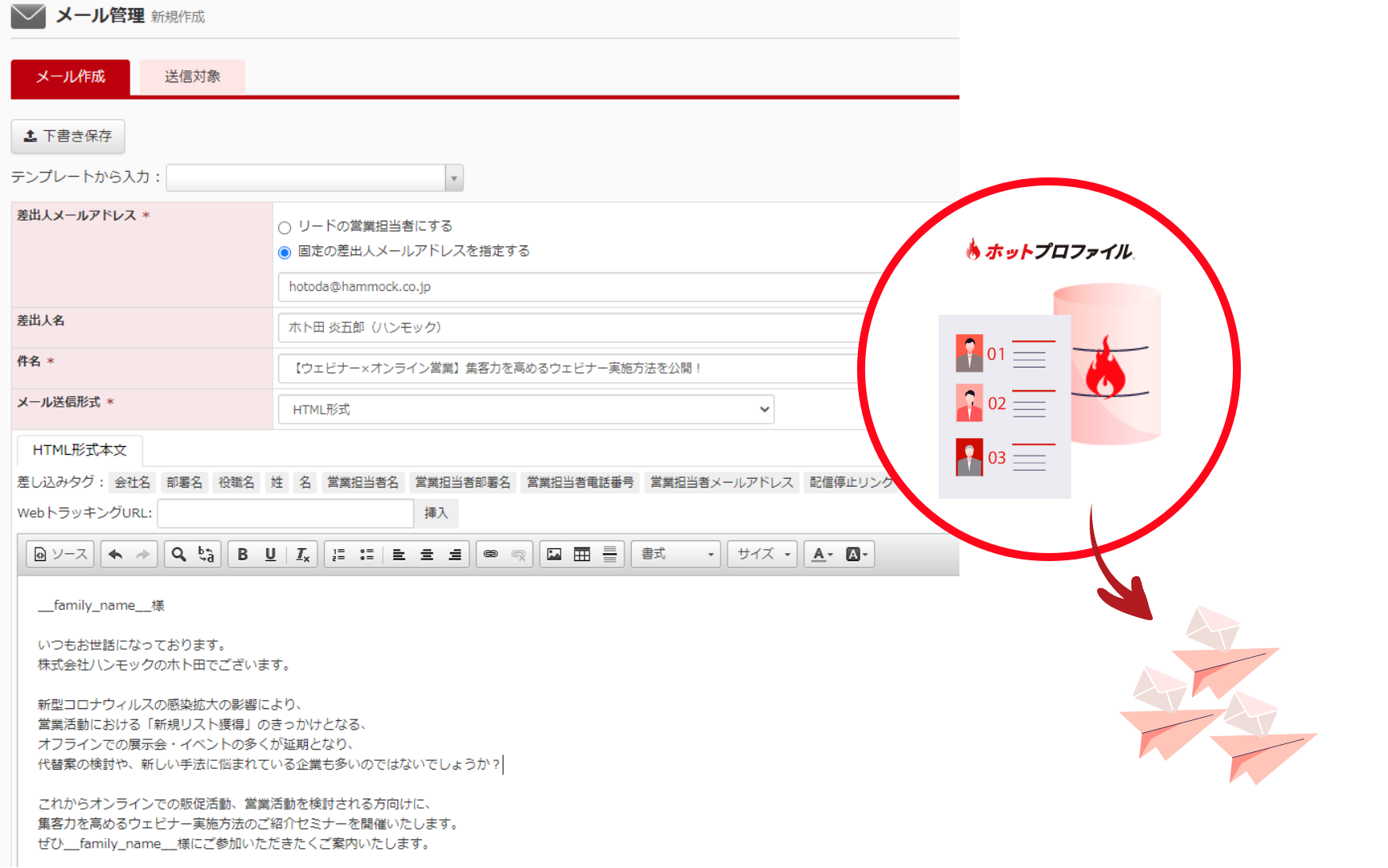Insert the 部署名 merge tag
This screenshot has width=1388, height=868.
coord(184,482)
